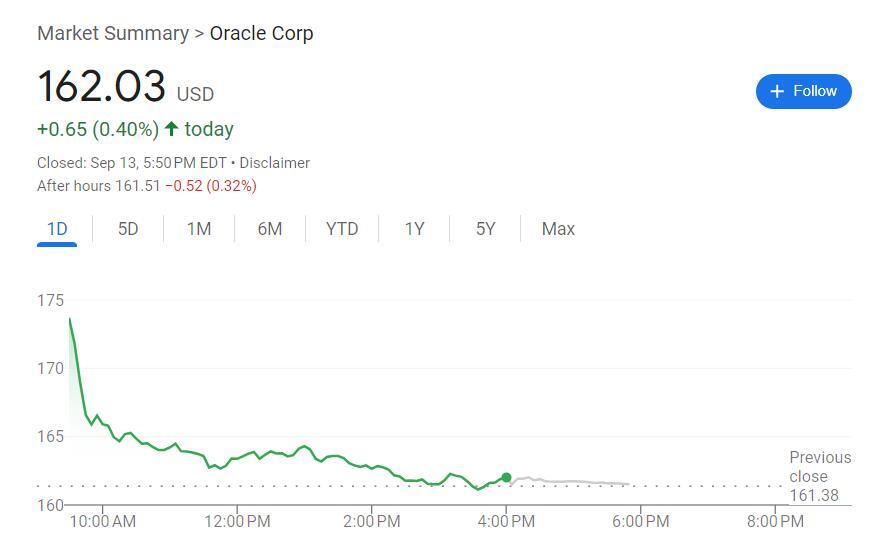This screenshot has width=891, height=559.
Task: Click the Previous close 161.38 label
Action: [x=819, y=476]
